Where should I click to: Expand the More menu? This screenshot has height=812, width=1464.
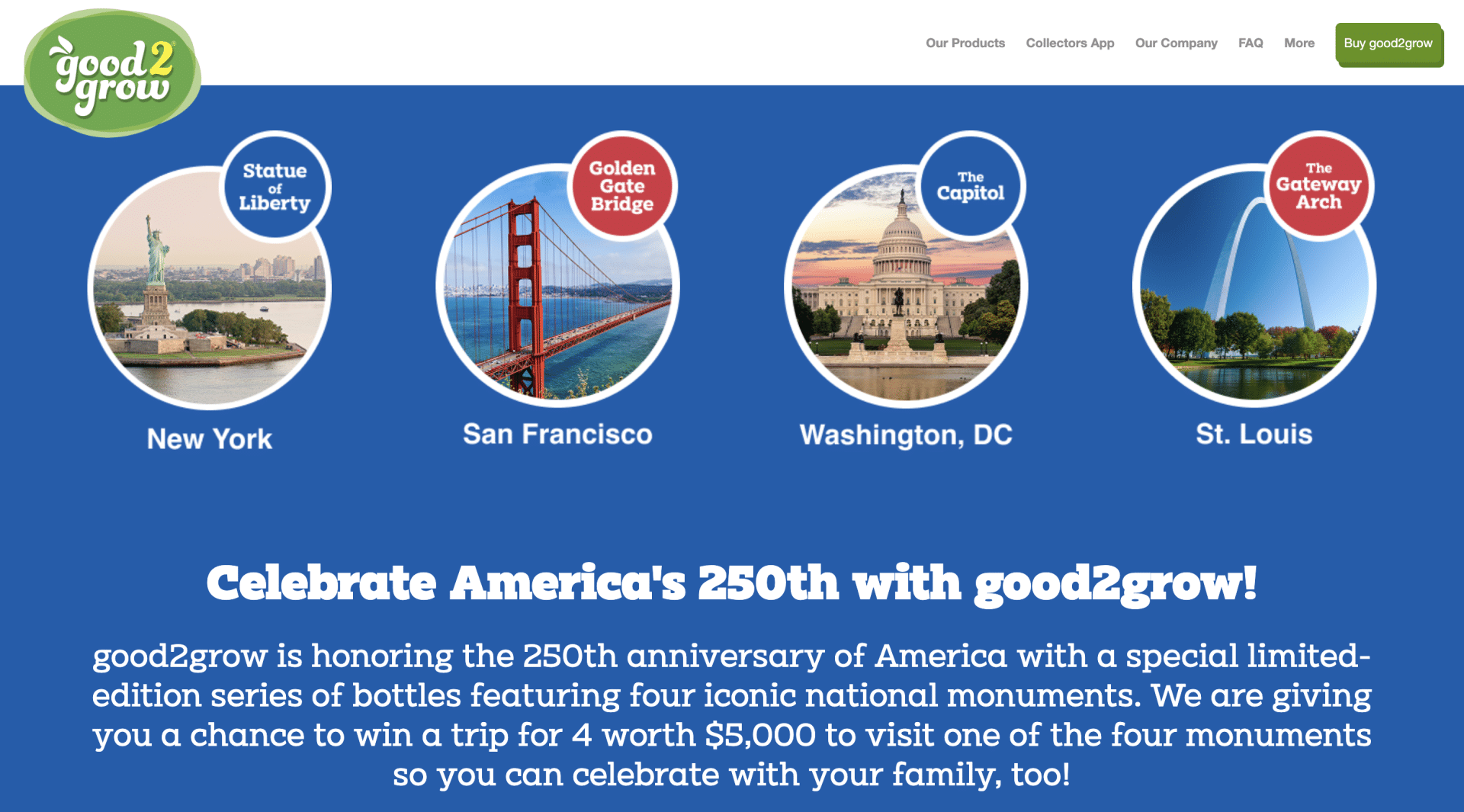click(1299, 43)
